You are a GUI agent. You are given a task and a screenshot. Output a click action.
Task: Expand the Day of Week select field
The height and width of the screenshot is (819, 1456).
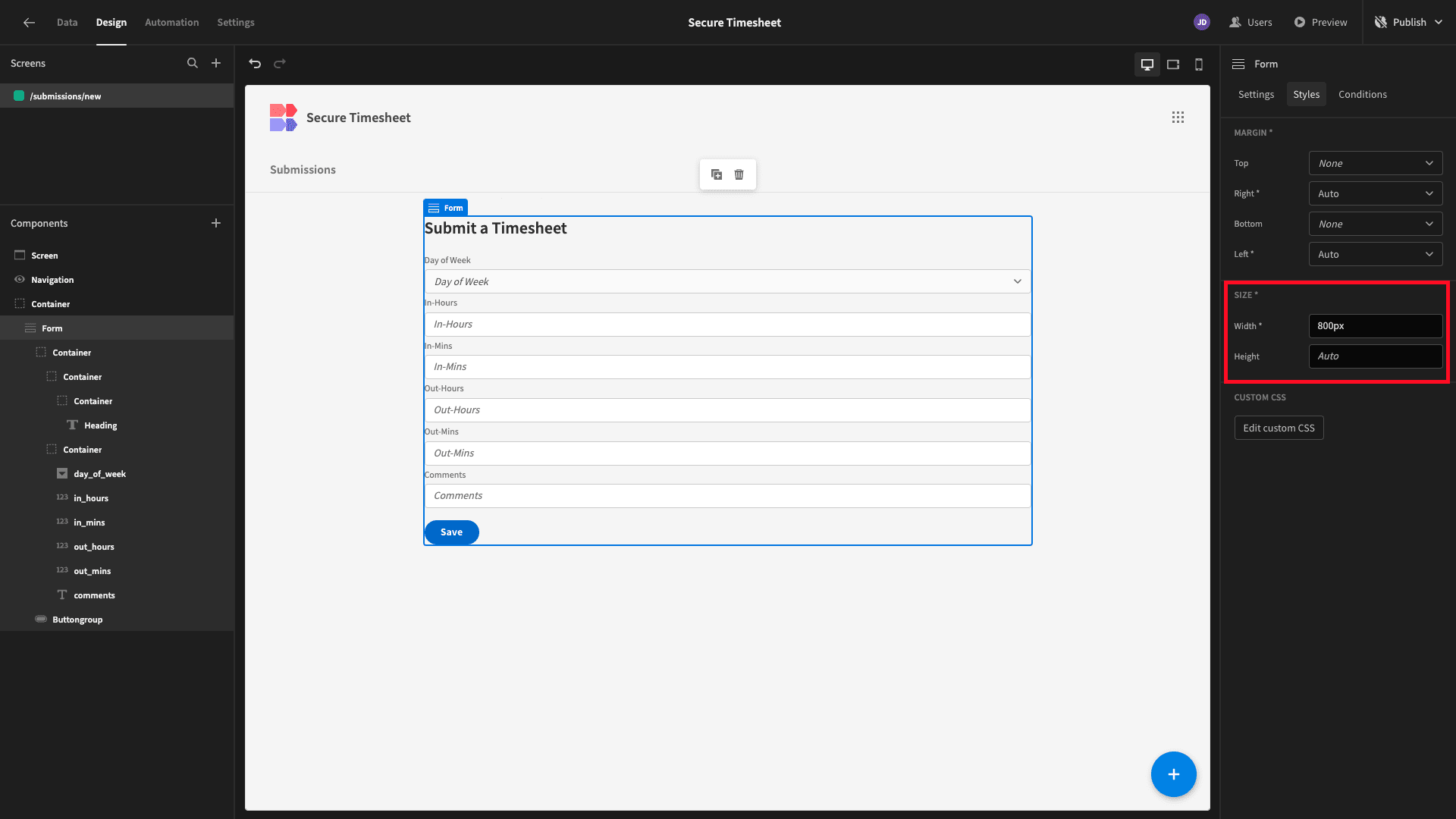tap(727, 281)
